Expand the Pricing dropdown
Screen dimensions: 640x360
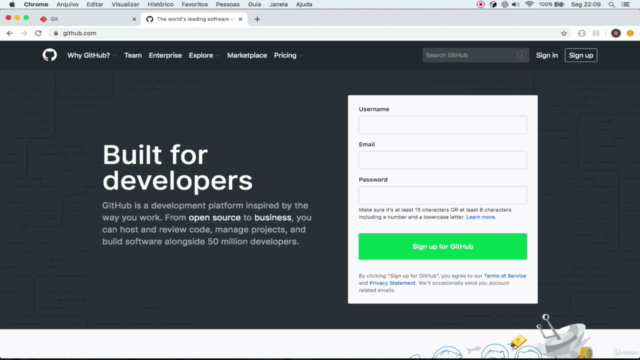(x=288, y=55)
